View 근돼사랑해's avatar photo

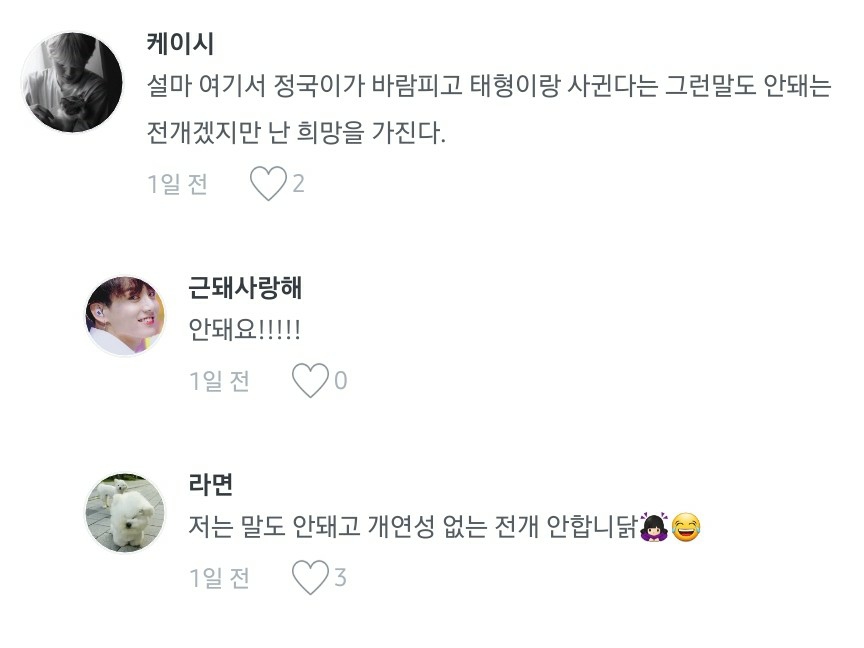point(125,316)
